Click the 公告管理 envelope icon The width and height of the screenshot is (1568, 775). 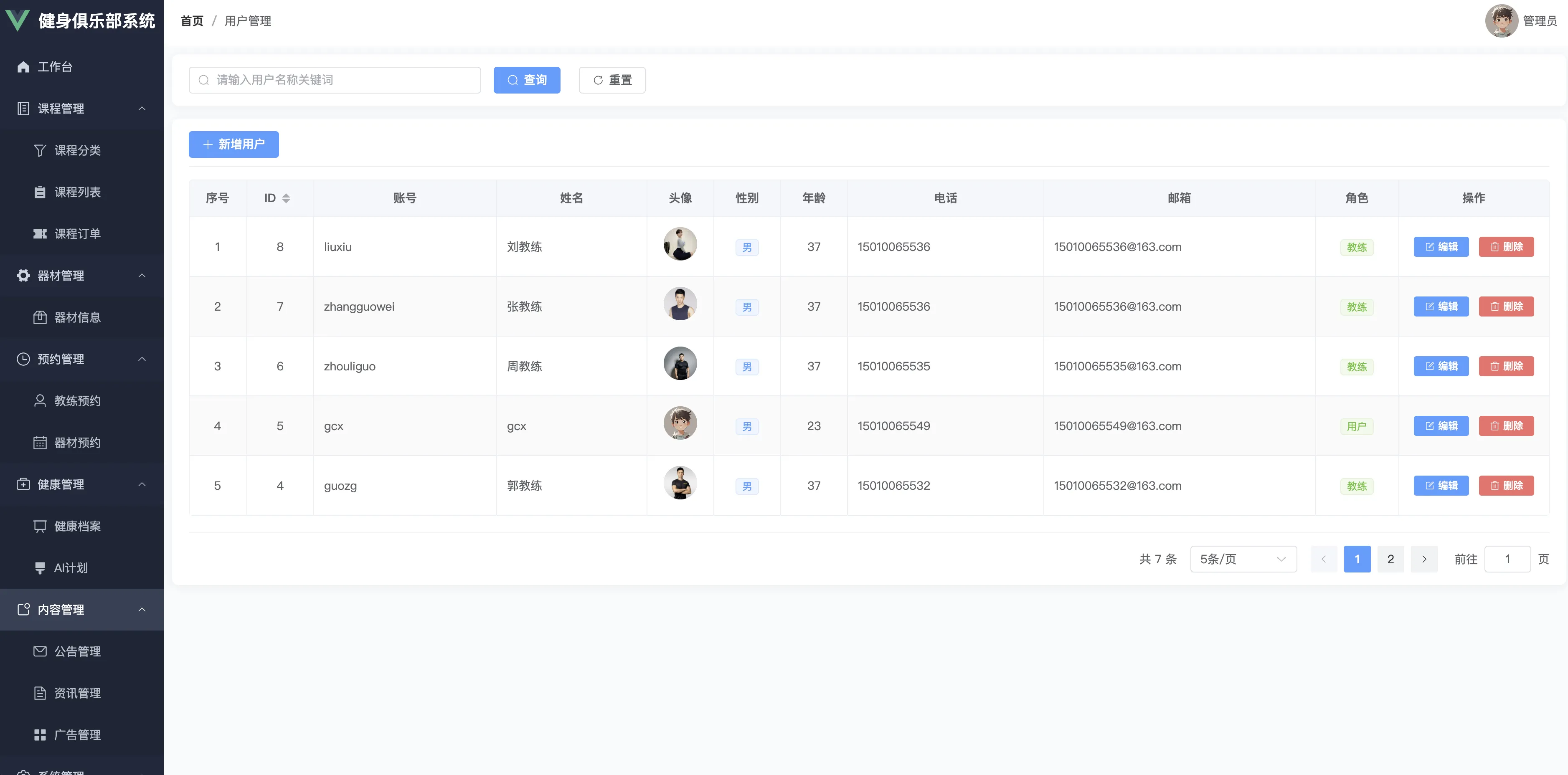coord(40,651)
